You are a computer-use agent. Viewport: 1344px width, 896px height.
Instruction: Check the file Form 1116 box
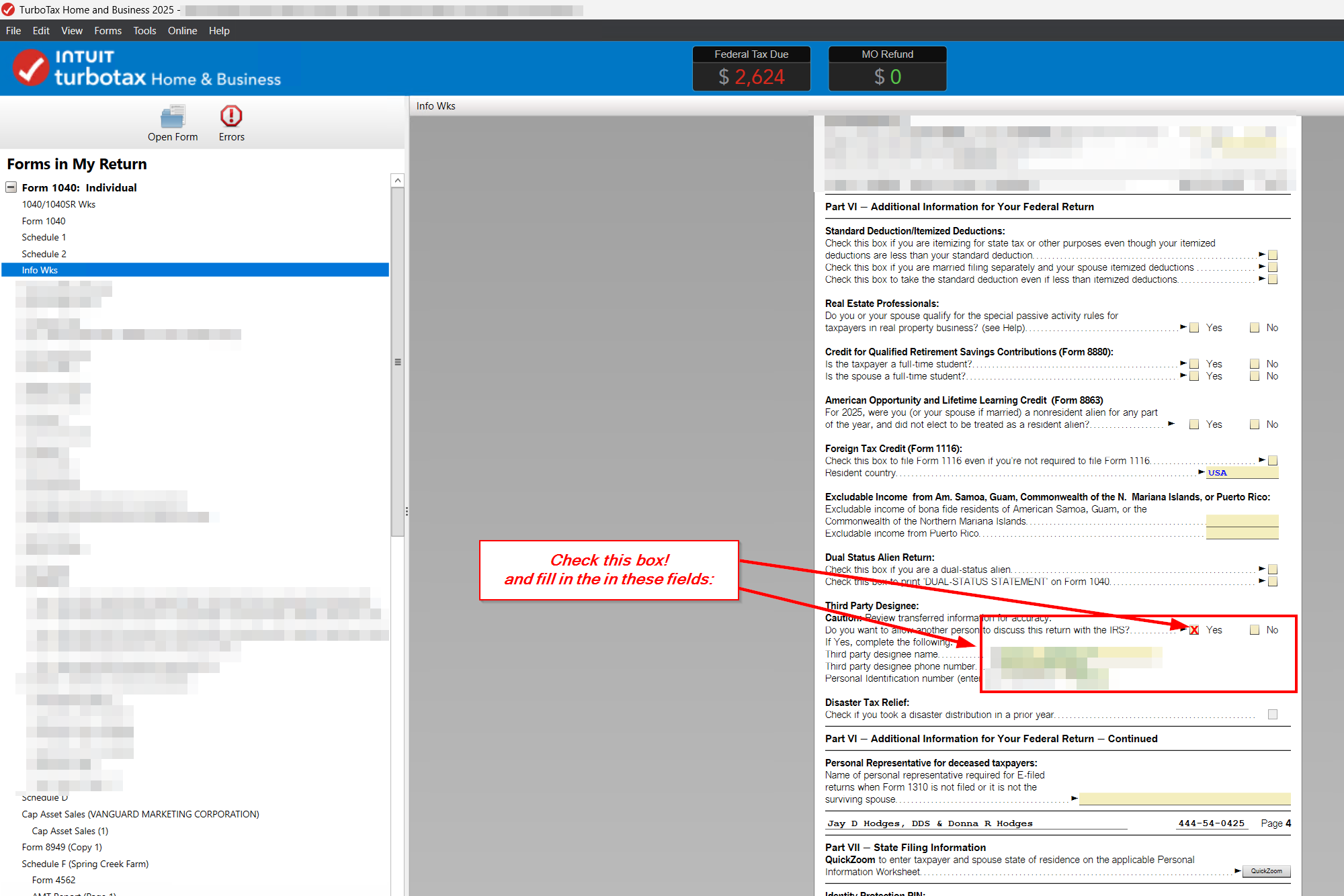point(1272,461)
